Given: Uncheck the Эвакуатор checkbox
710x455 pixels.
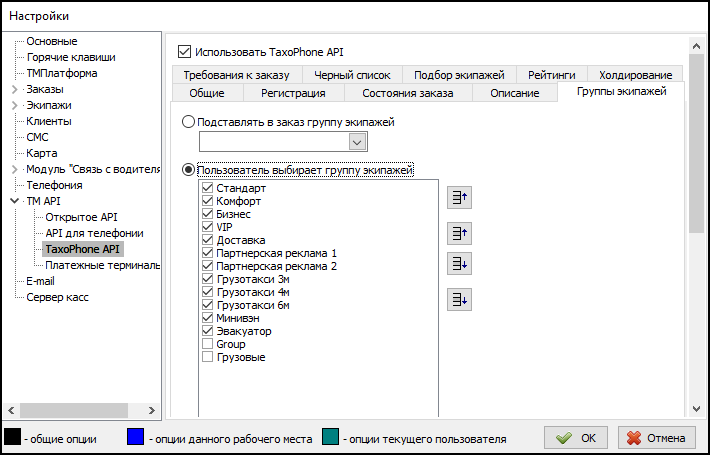Looking at the screenshot, I should (208, 331).
